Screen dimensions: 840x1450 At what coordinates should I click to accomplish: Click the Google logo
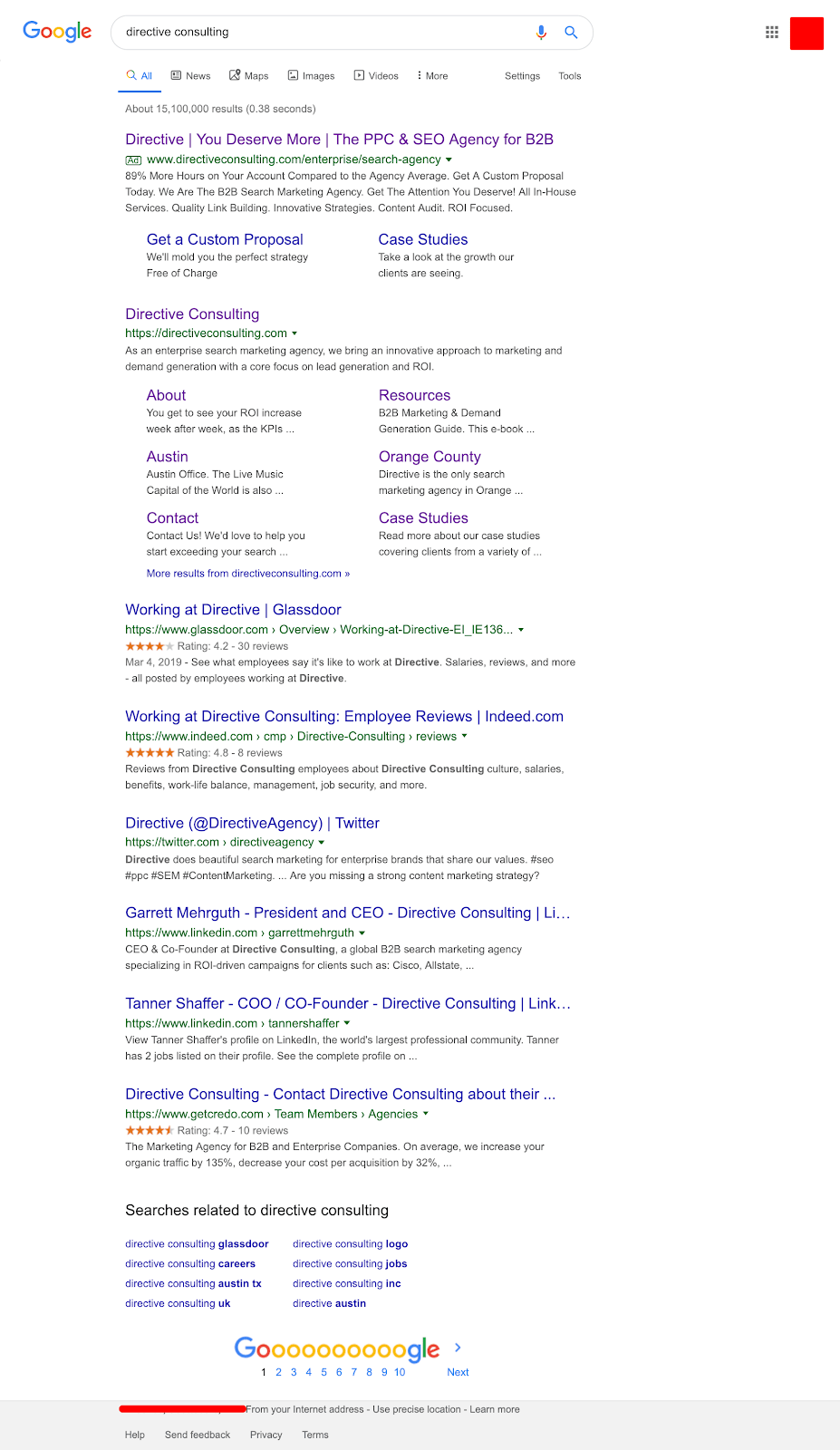point(57,32)
